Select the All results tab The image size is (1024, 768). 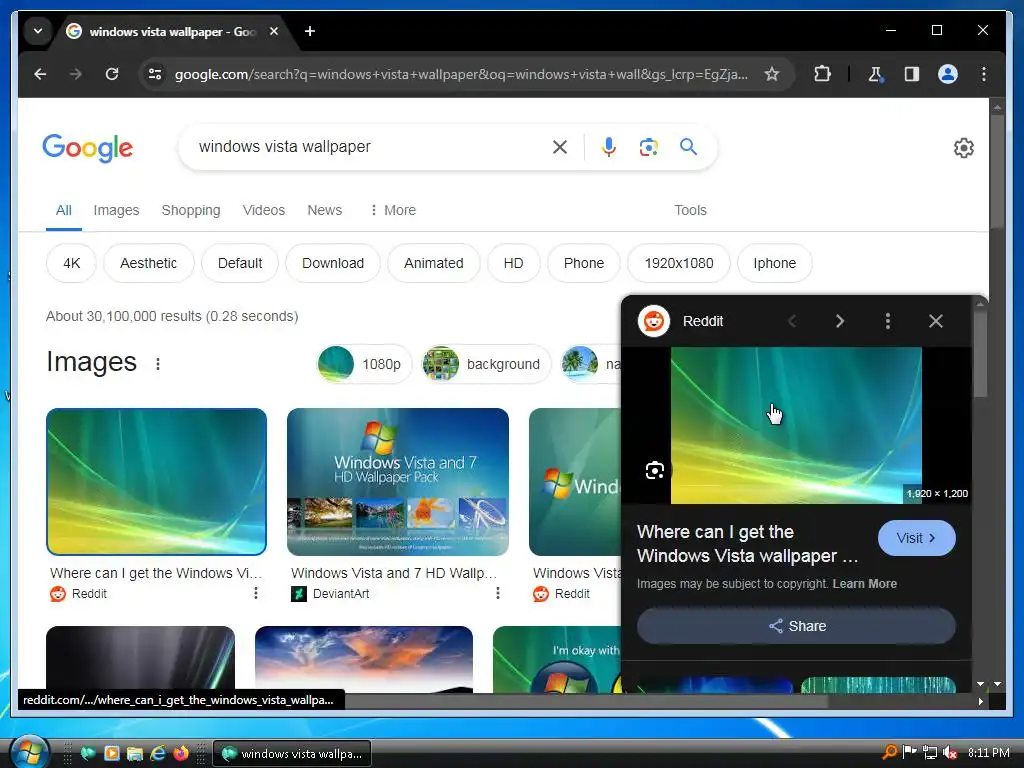(63, 210)
